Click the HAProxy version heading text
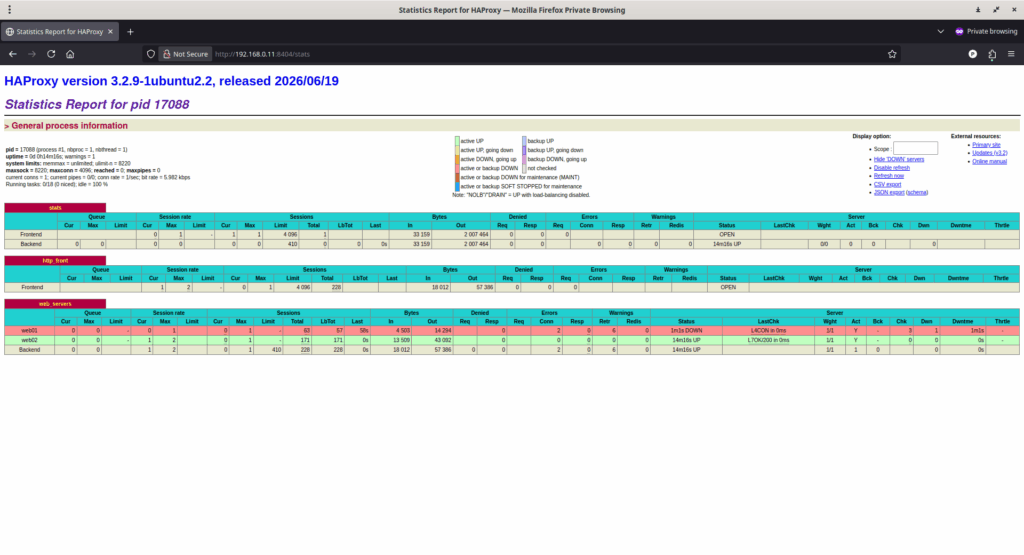Viewport: 1024px width, 555px height. click(172, 81)
